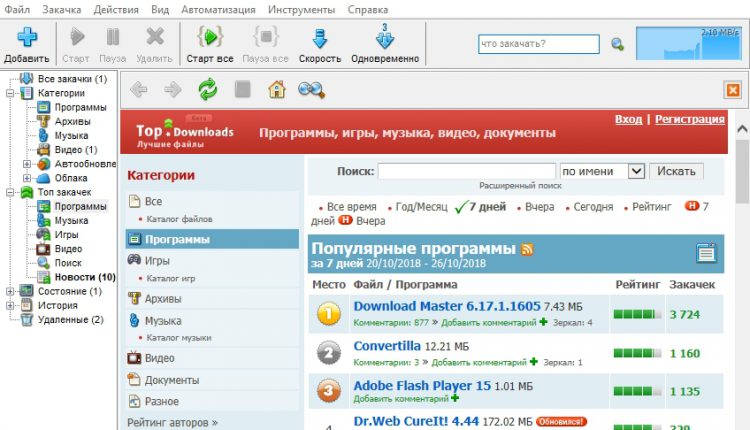Select Новости (10) in the tree
750x430 pixels.
85,277
